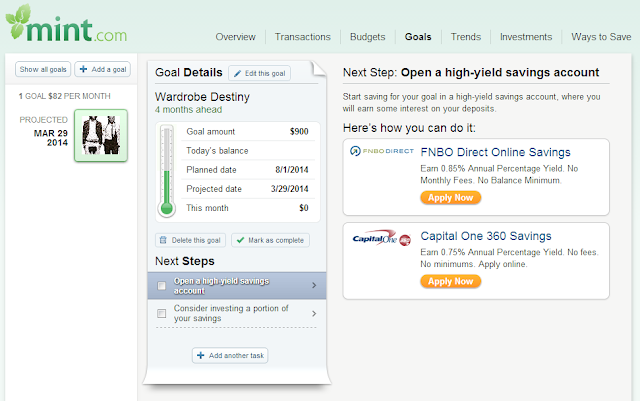Screen dimensions: 640x401
Task: Click the pencil icon on Edit this goal
Action: (x=236, y=73)
